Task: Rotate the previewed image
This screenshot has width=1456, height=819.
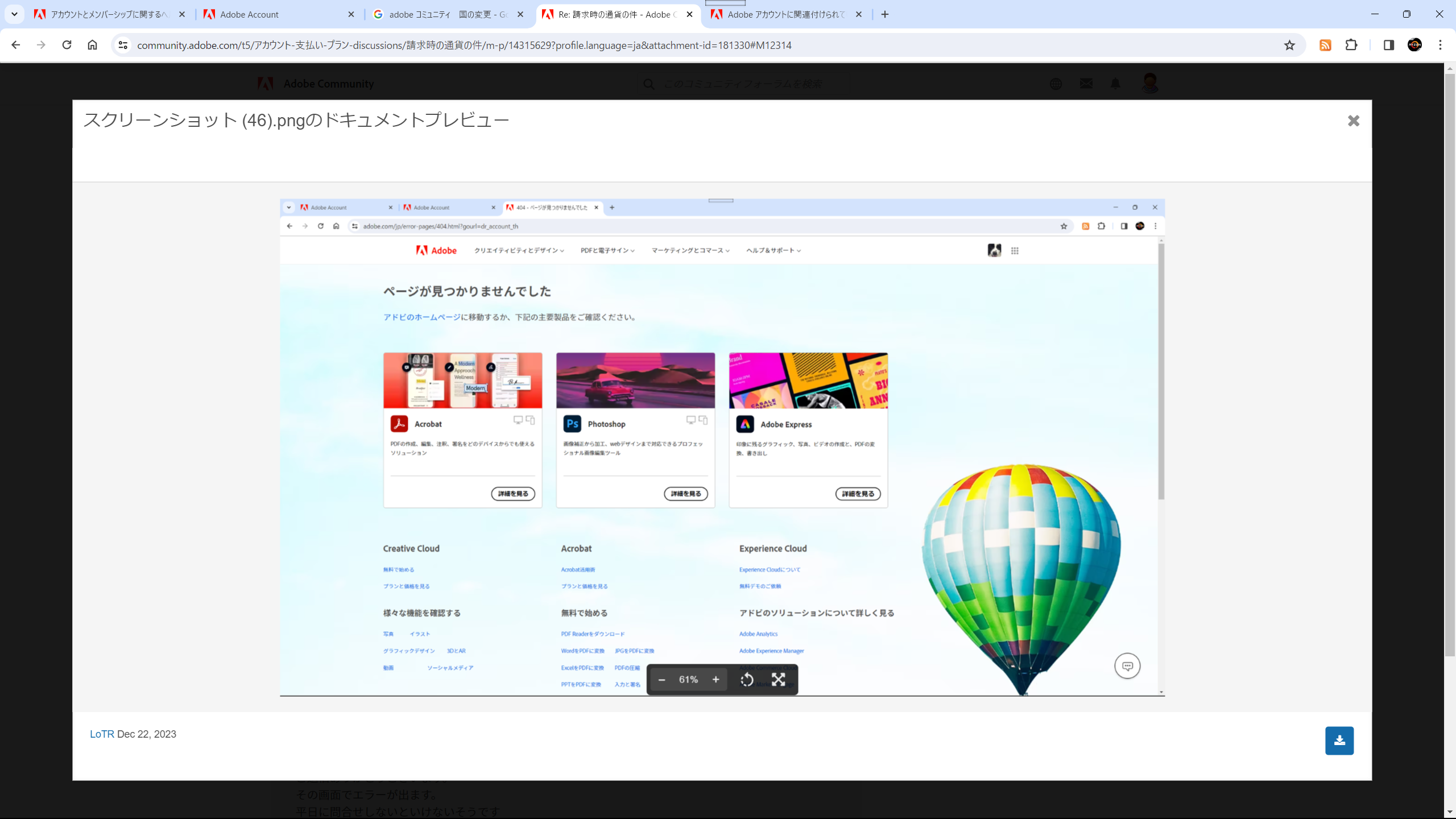Action: pos(747,680)
